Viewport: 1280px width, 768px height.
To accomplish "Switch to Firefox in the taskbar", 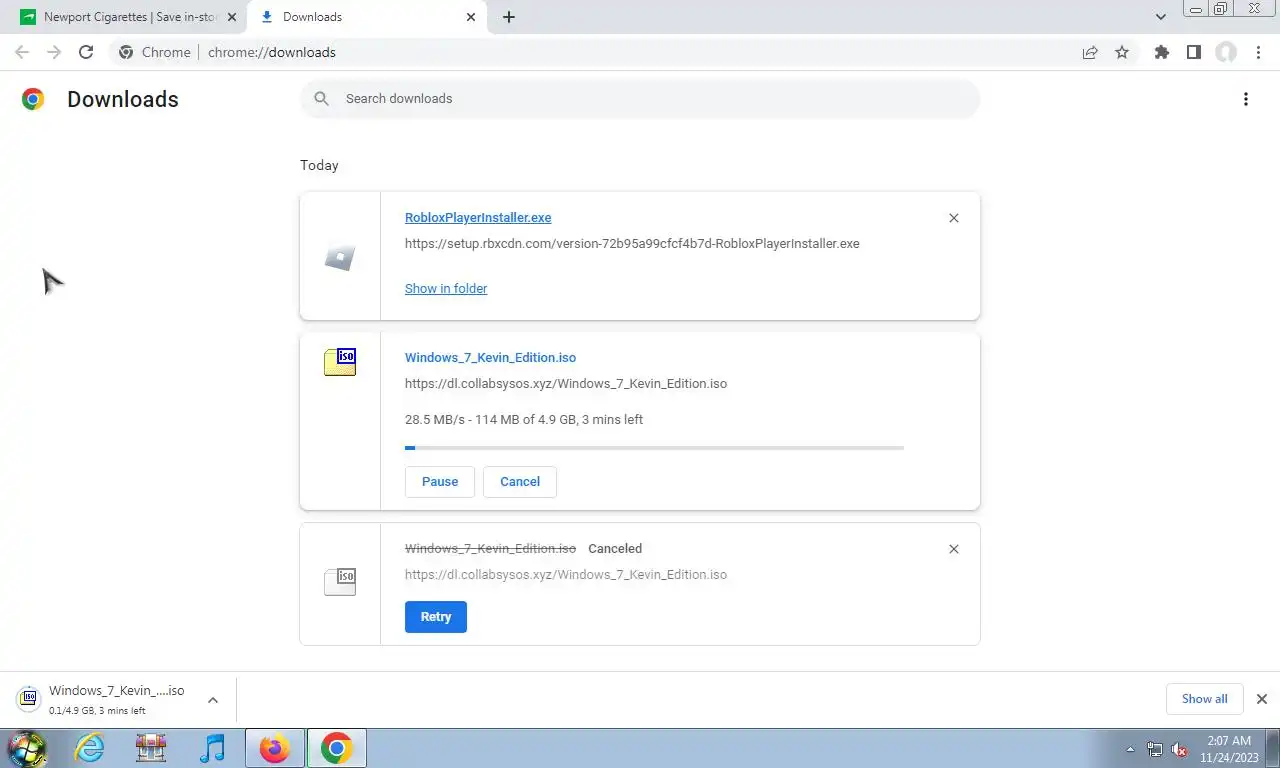I will coord(275,748).
